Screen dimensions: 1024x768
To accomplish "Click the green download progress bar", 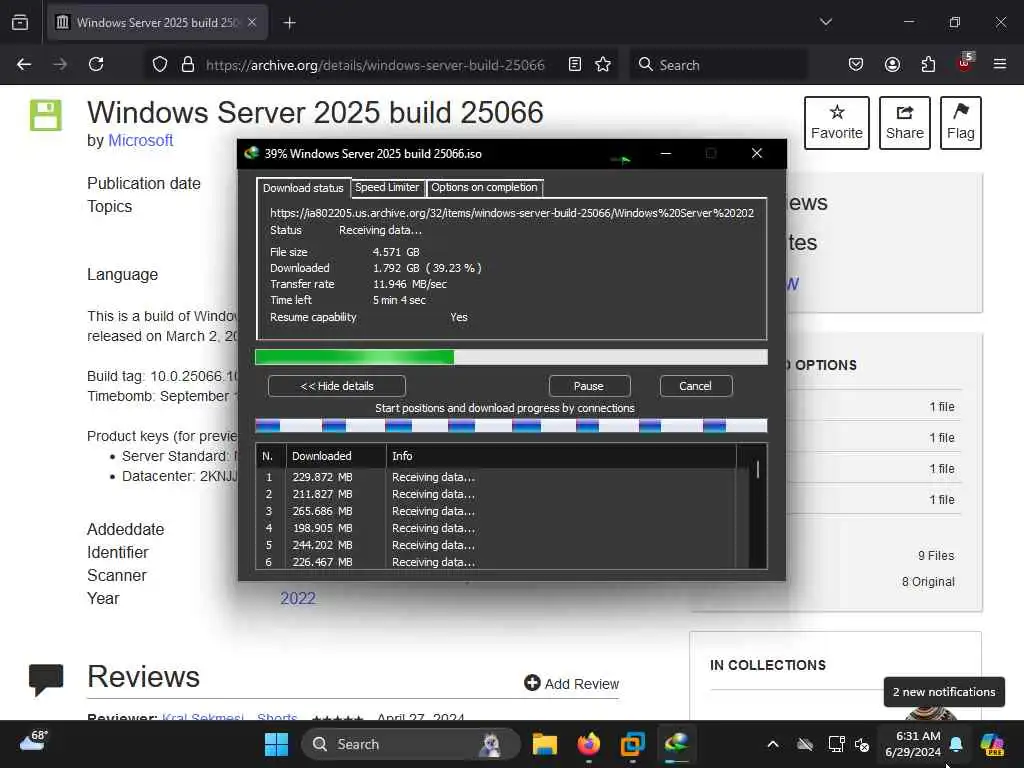I will click(x=511, y=357).
